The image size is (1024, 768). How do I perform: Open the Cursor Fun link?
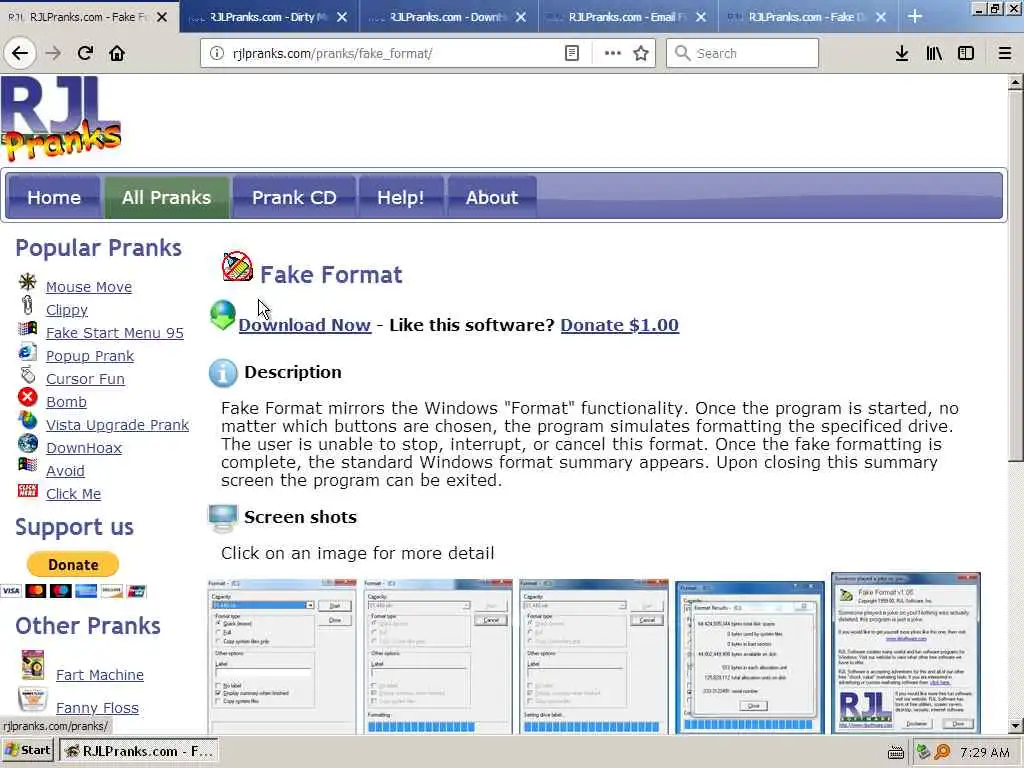click(85, 379)
